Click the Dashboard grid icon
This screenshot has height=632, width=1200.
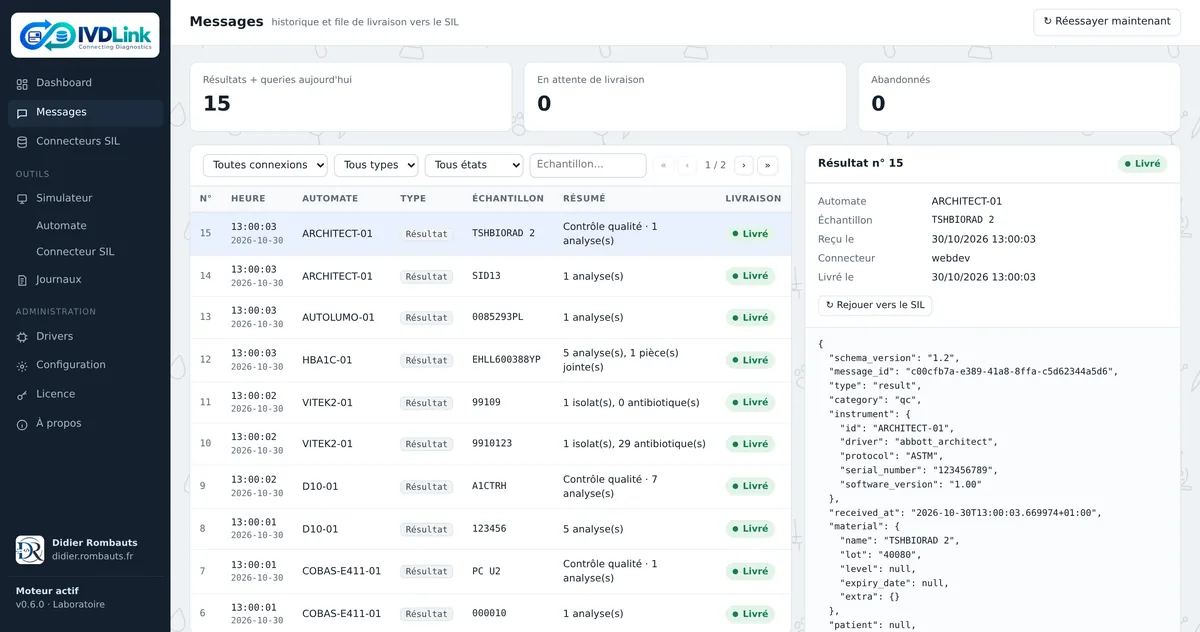(22, 84)
